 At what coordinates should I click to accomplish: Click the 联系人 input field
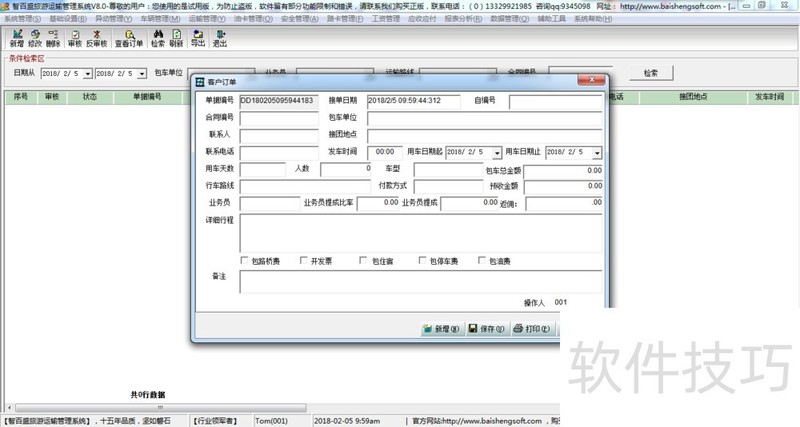pos(278,134)
